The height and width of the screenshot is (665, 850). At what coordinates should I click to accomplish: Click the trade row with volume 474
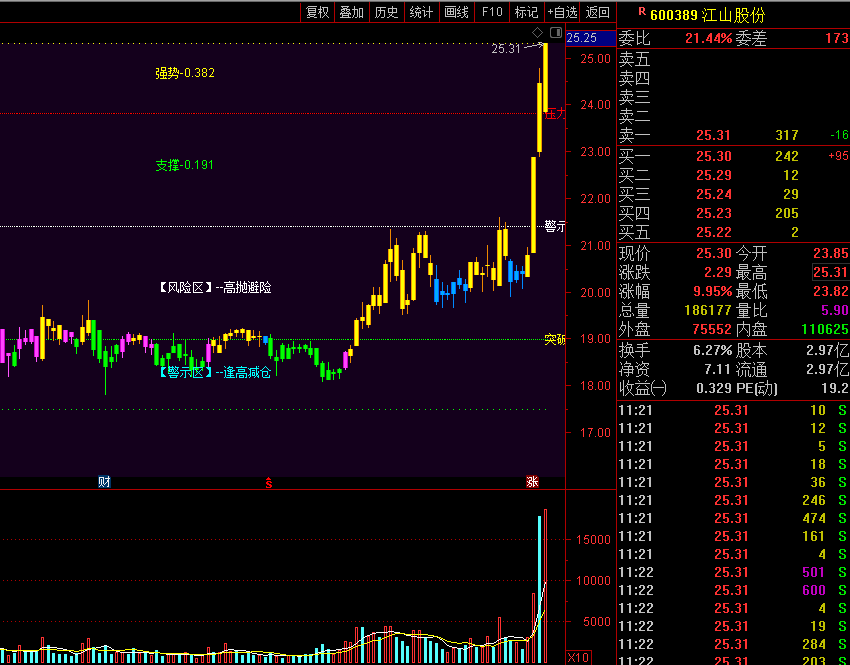[733, 518]
